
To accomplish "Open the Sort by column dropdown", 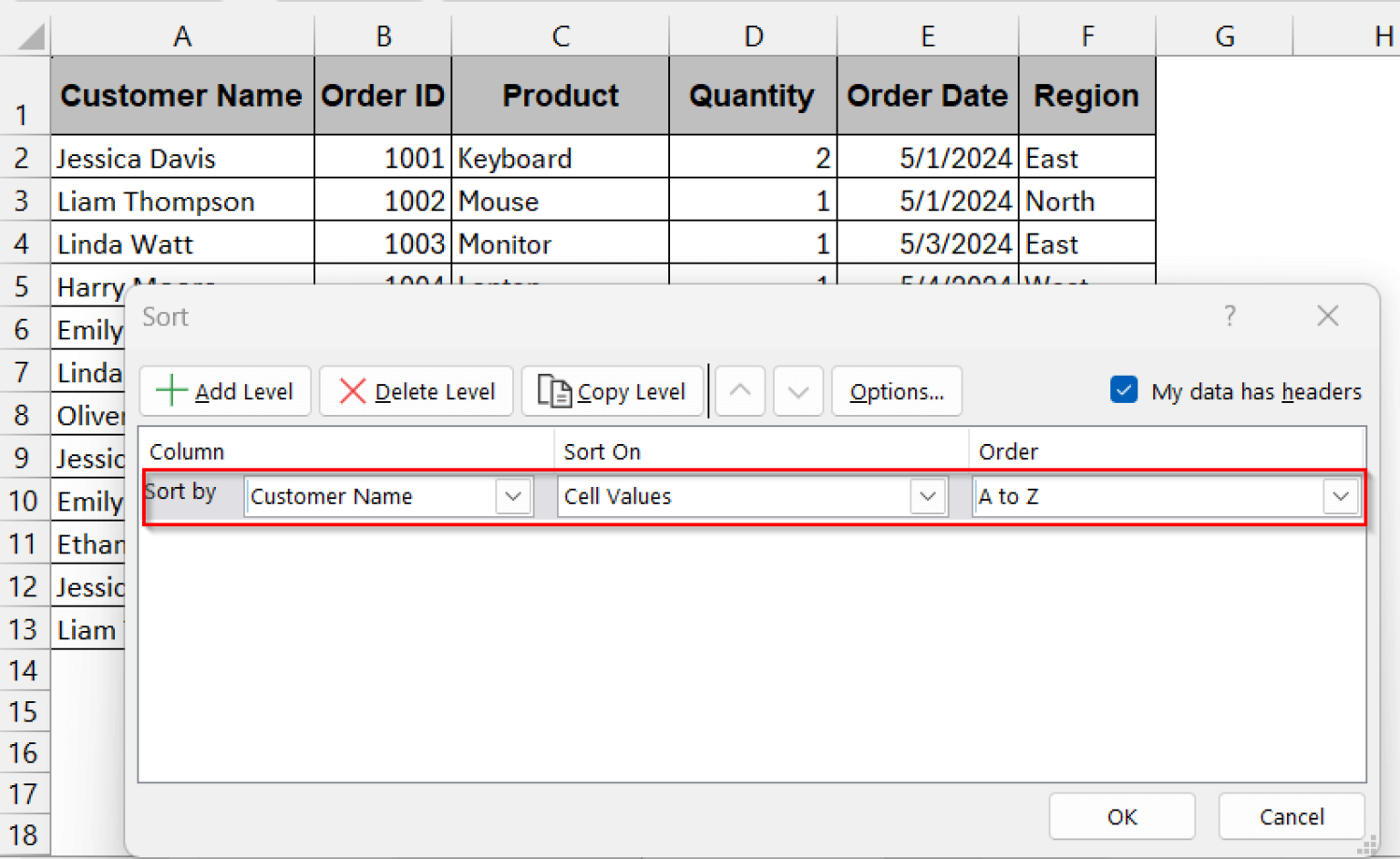I will 511,496.
